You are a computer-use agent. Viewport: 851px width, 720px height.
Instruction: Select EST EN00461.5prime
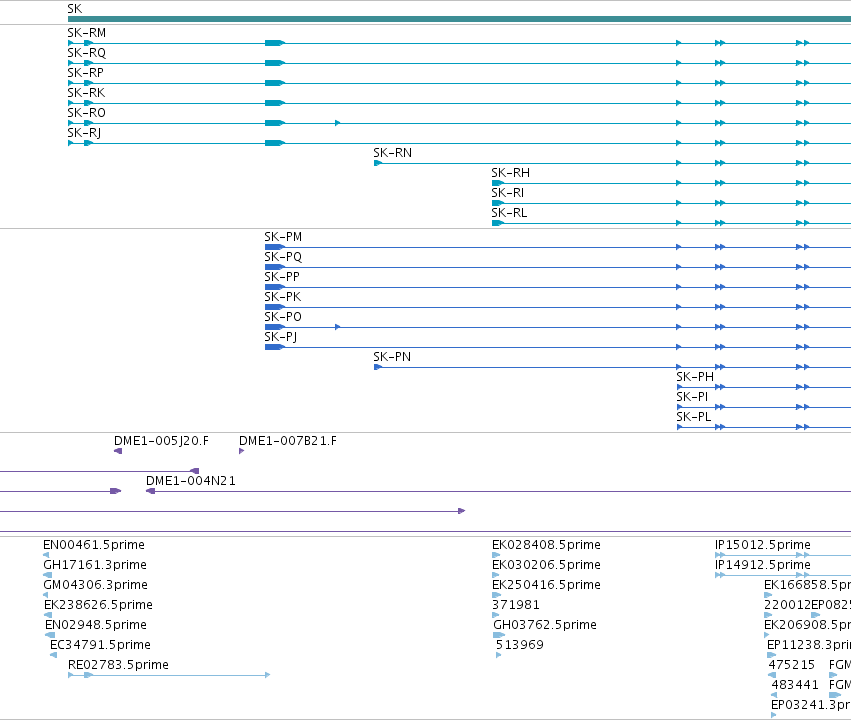click(x=94, y=545)
